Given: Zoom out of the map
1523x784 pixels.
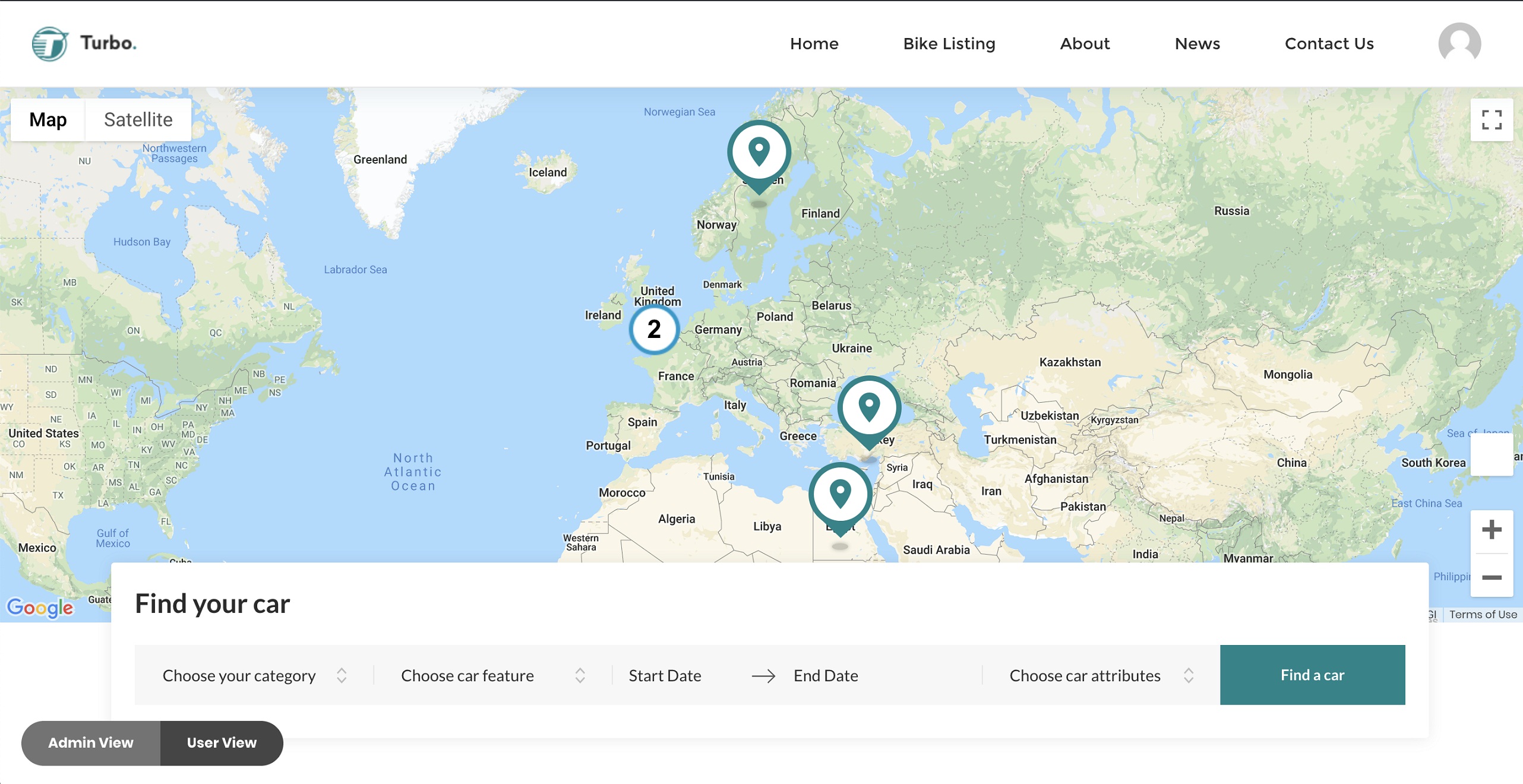Looking at the screenshot, I should [1491, 577].
